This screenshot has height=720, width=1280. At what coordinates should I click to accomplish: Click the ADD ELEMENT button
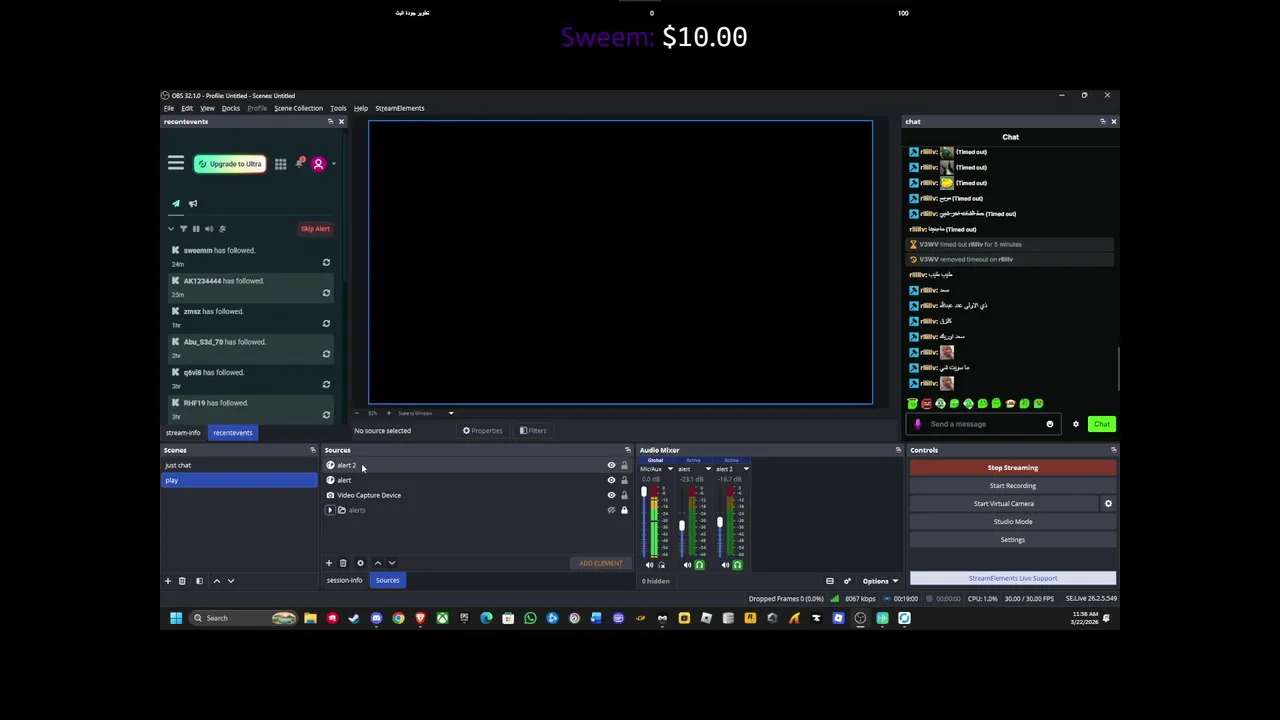click(x=600, y=563)
